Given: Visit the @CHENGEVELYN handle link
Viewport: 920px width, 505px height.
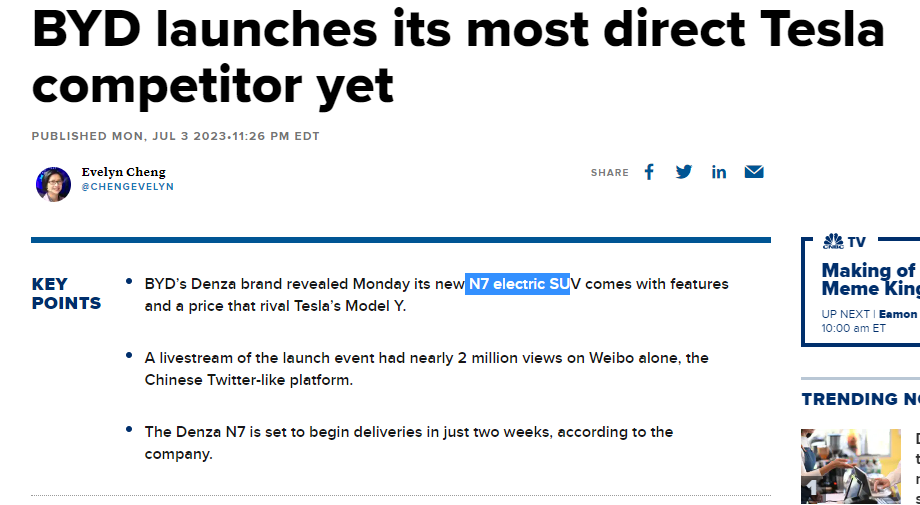Looking at the screenshot, I should pyautogui.click(x=127, y=187).
